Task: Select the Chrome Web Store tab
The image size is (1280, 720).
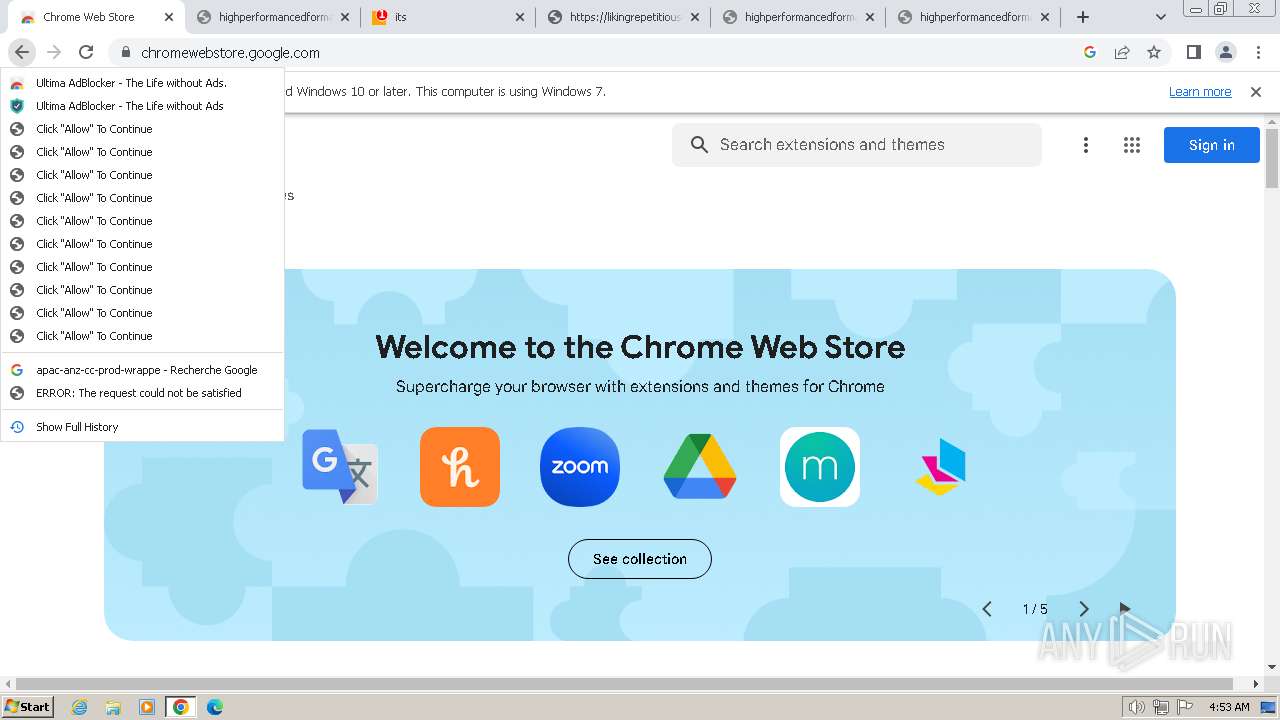Action: point(98,17)
